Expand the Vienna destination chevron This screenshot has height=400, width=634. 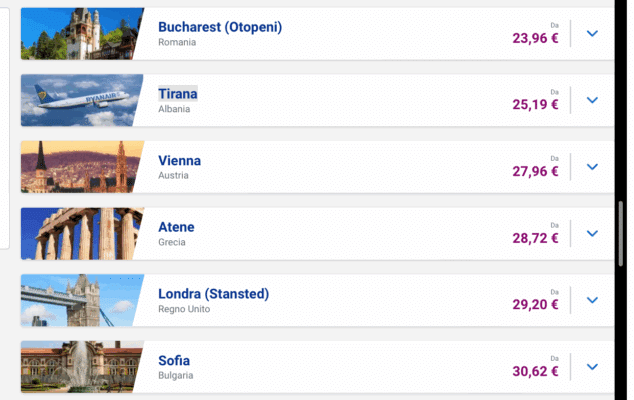tap(592, 167)
